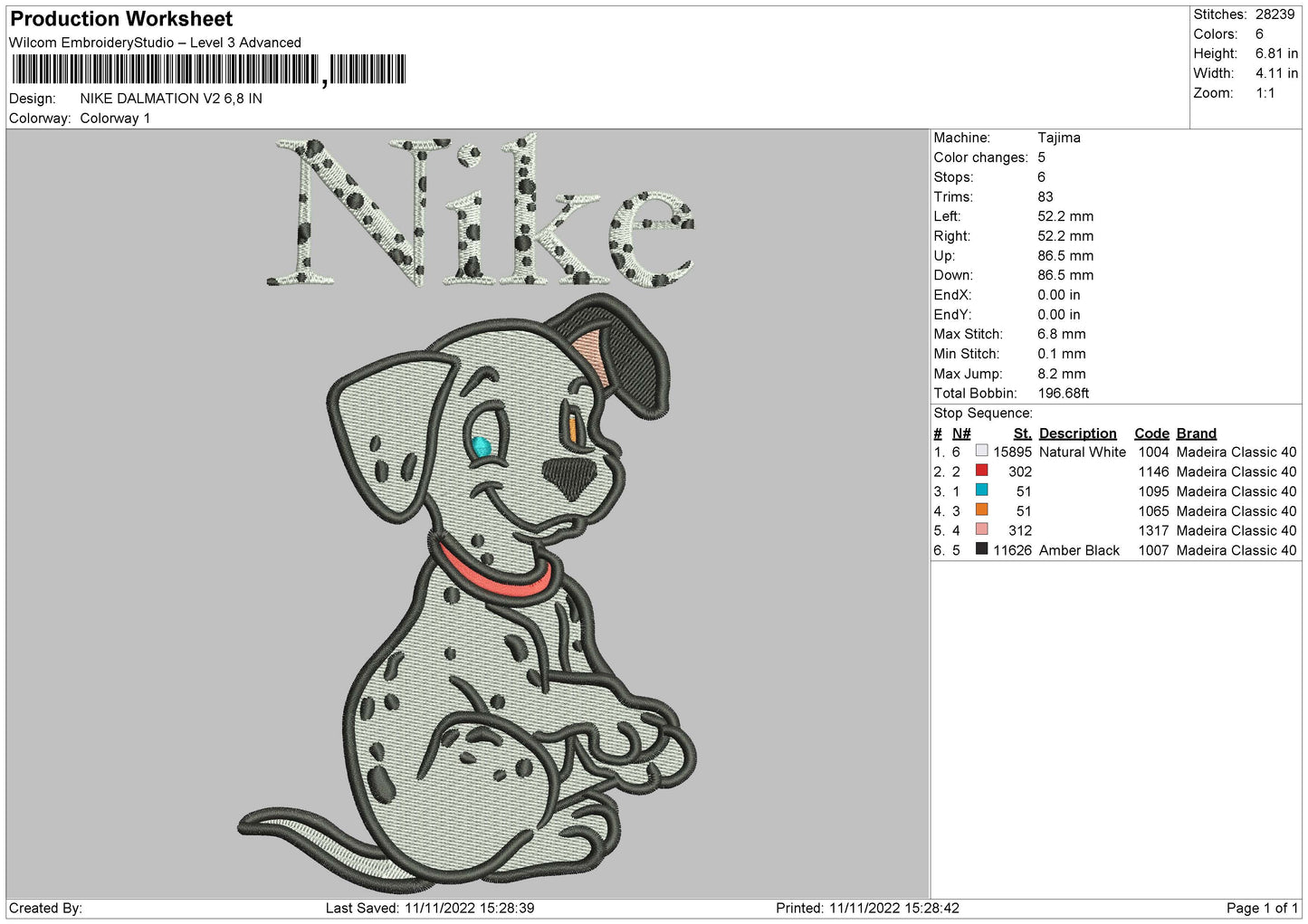Click the EndX value '0.00 in'

tap(1058, 295)
